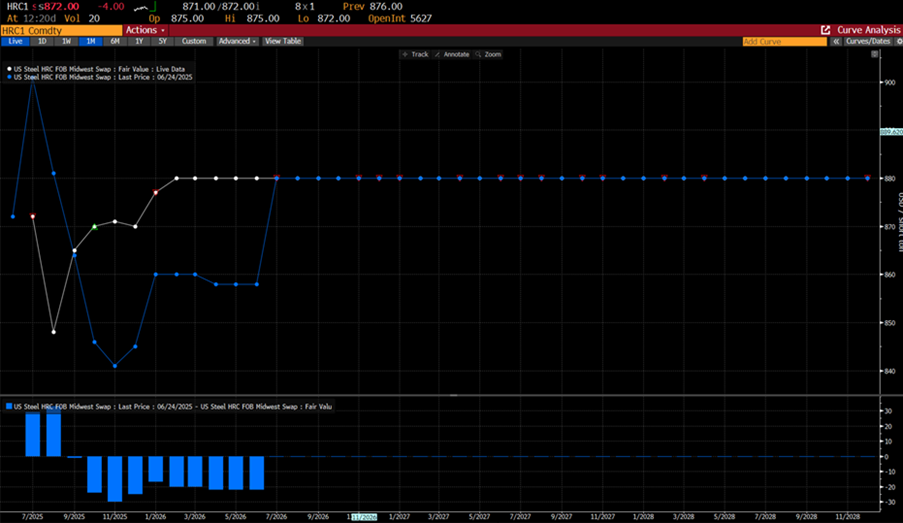Activate the Track crosshair tool
Image resolution: width=903 pixels, height=523 pixels.
coord(415,54)
